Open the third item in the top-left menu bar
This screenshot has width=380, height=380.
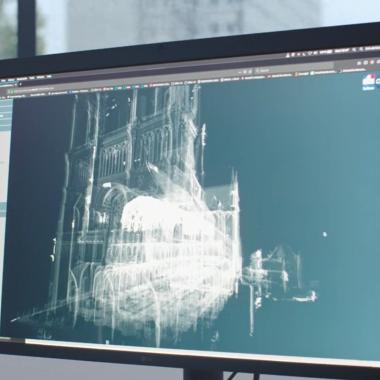click(21, 79)
